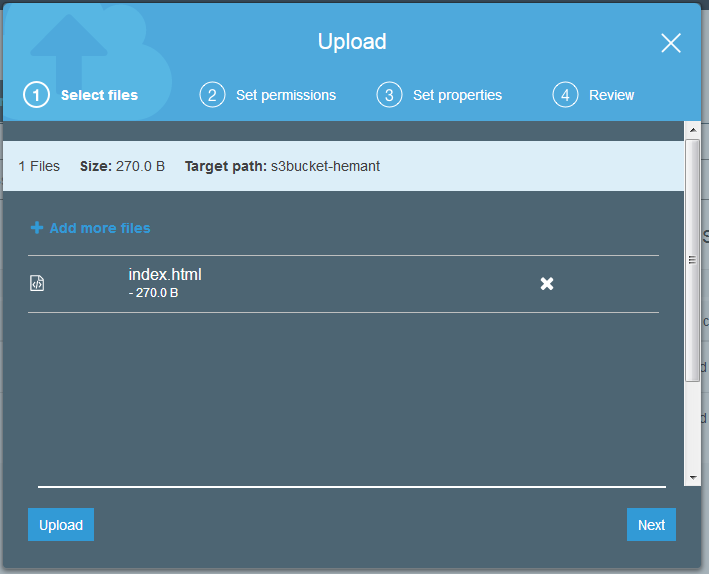Screen dimensions: 709x574
Task: Select the index.html file name
Action: [165, 275]
